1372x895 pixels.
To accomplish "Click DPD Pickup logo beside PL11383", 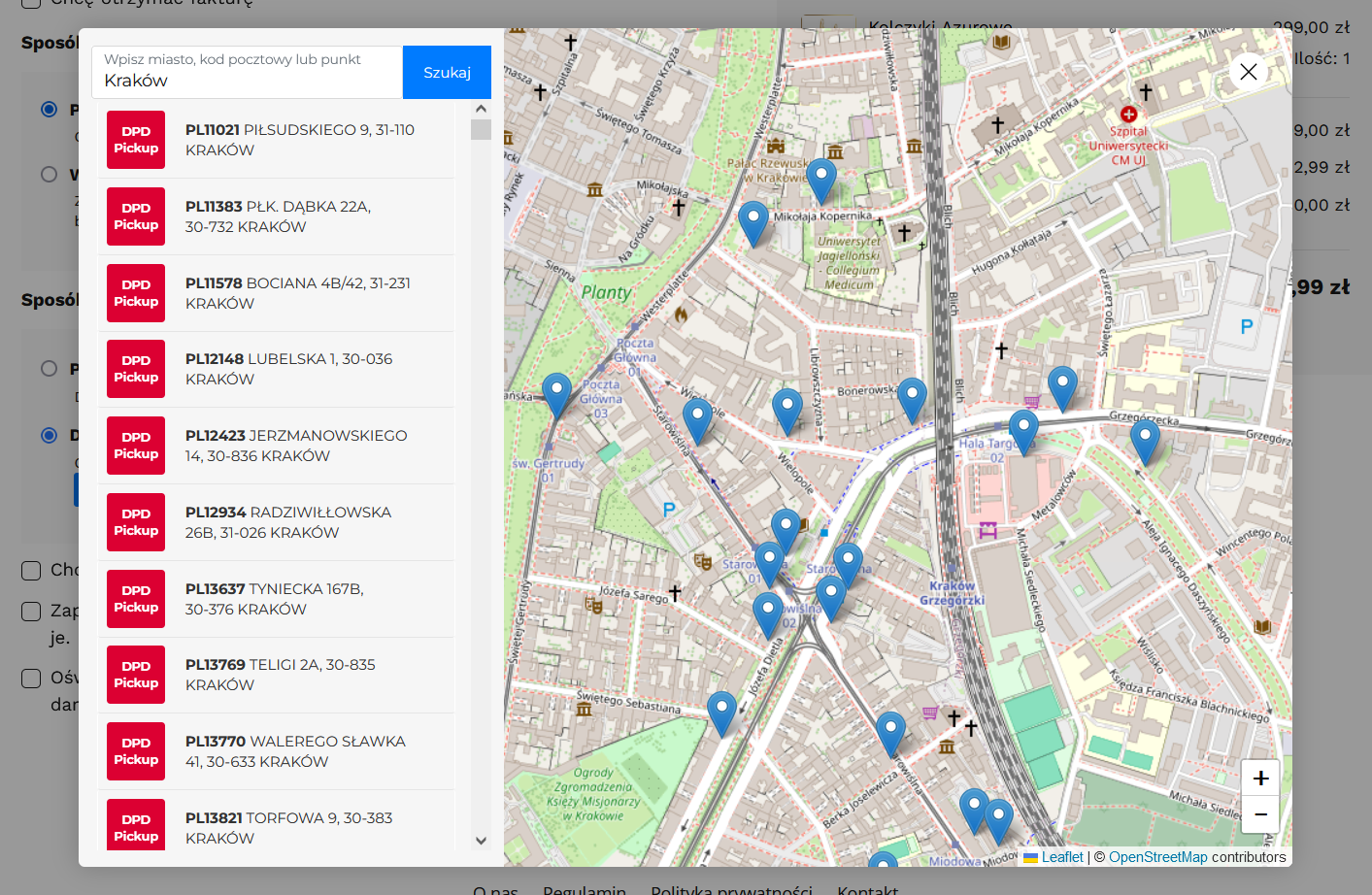I will pos(136,216).
